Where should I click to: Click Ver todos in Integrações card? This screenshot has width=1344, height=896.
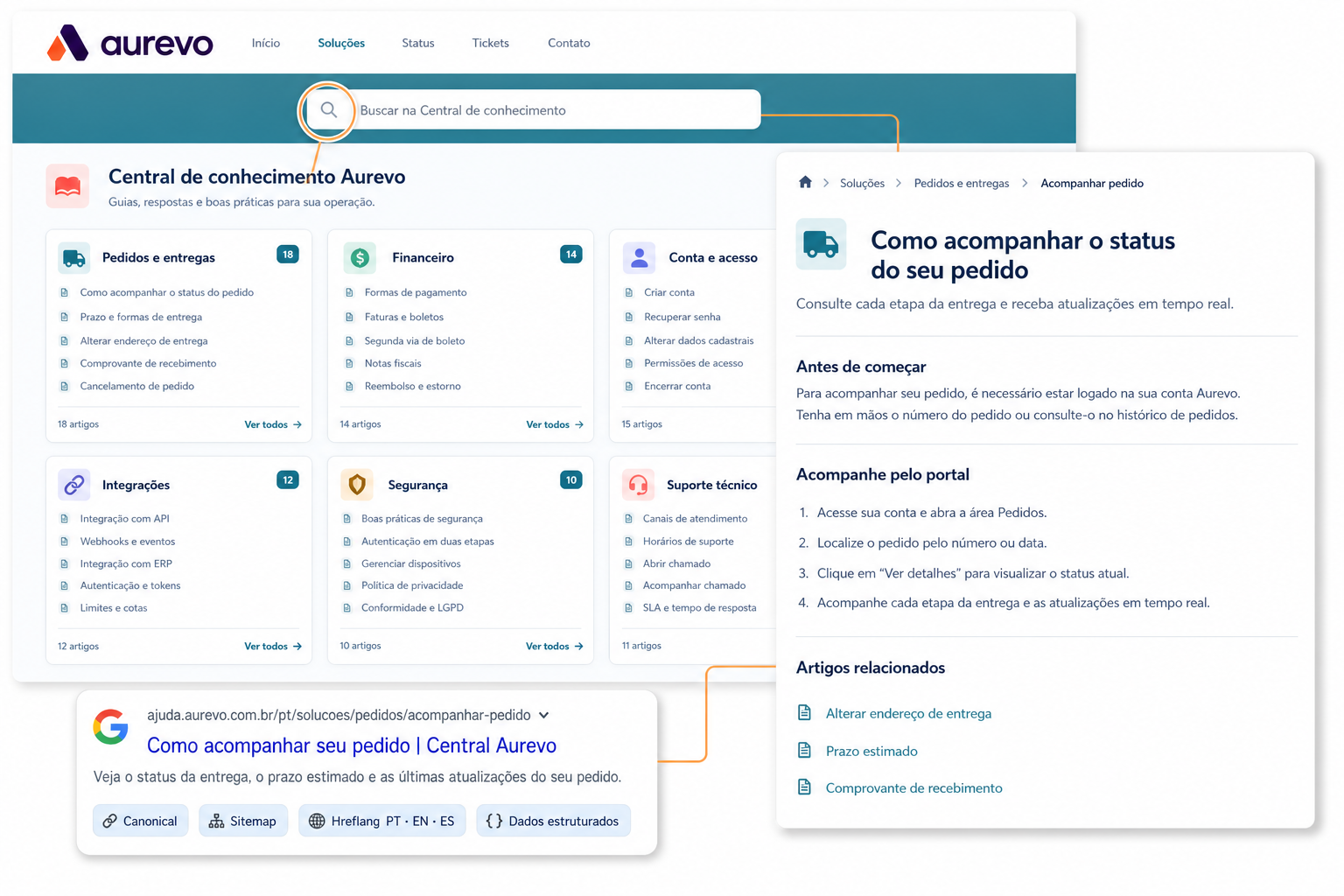(273, 646)
